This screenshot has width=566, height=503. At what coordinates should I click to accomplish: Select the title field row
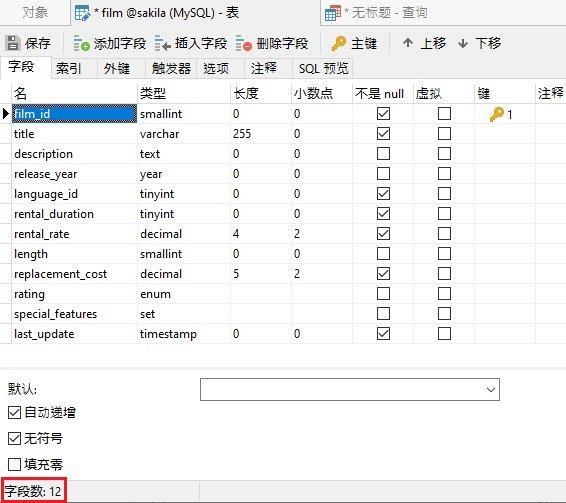click(x=74, y=134)
